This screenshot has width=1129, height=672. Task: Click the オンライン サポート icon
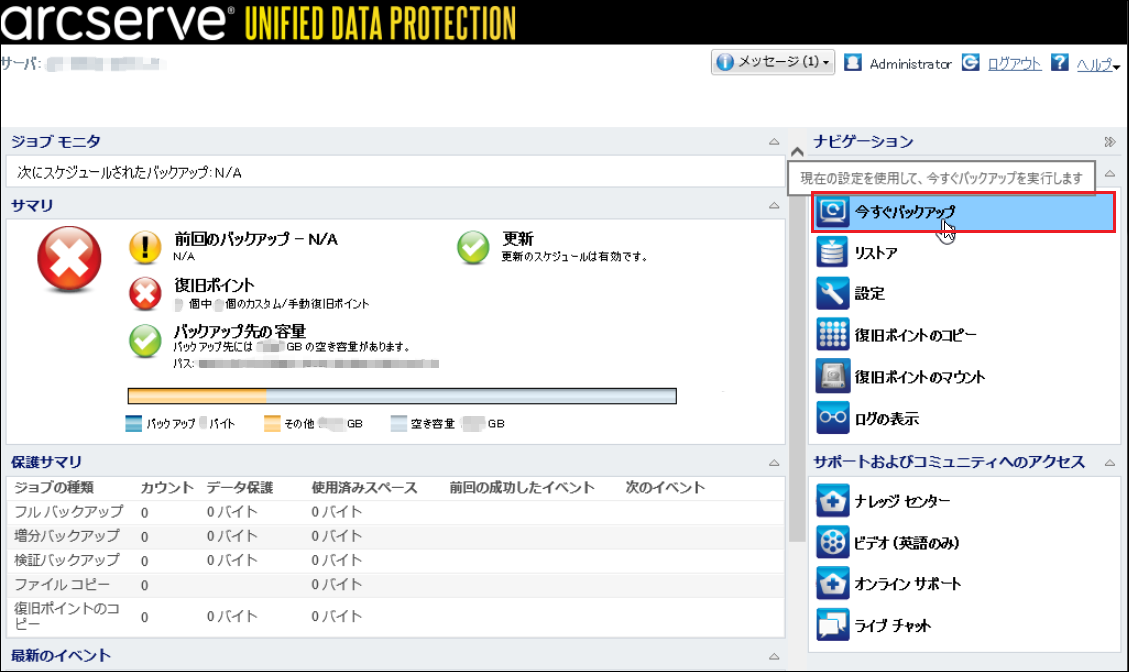(x=832, y=583)
